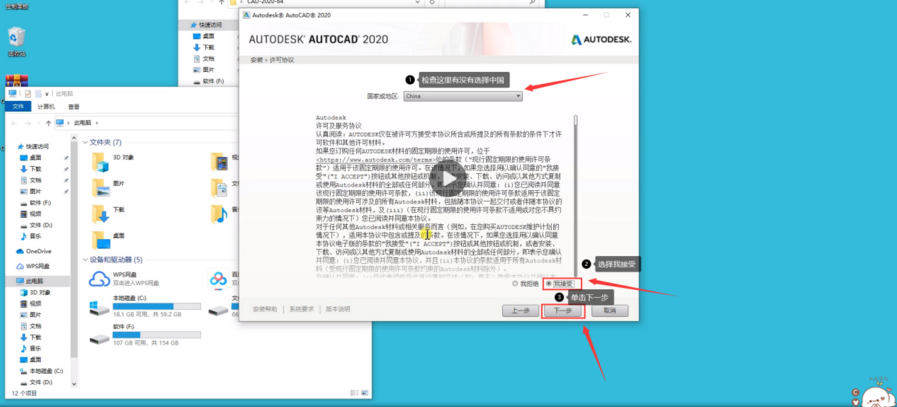The image size is (897, 407).
Task: Select 图片 in the back CAD-2020-64 Explorer window
Action: click(204, 70)
